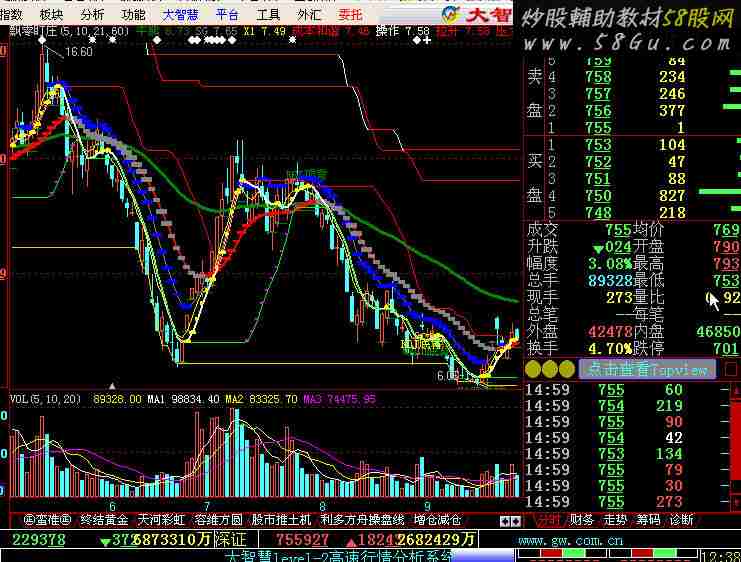Click the 点击查看Topview button
The width and height of the screenshot is (741, 562).
pyautogui.click(x=647, y=369)
